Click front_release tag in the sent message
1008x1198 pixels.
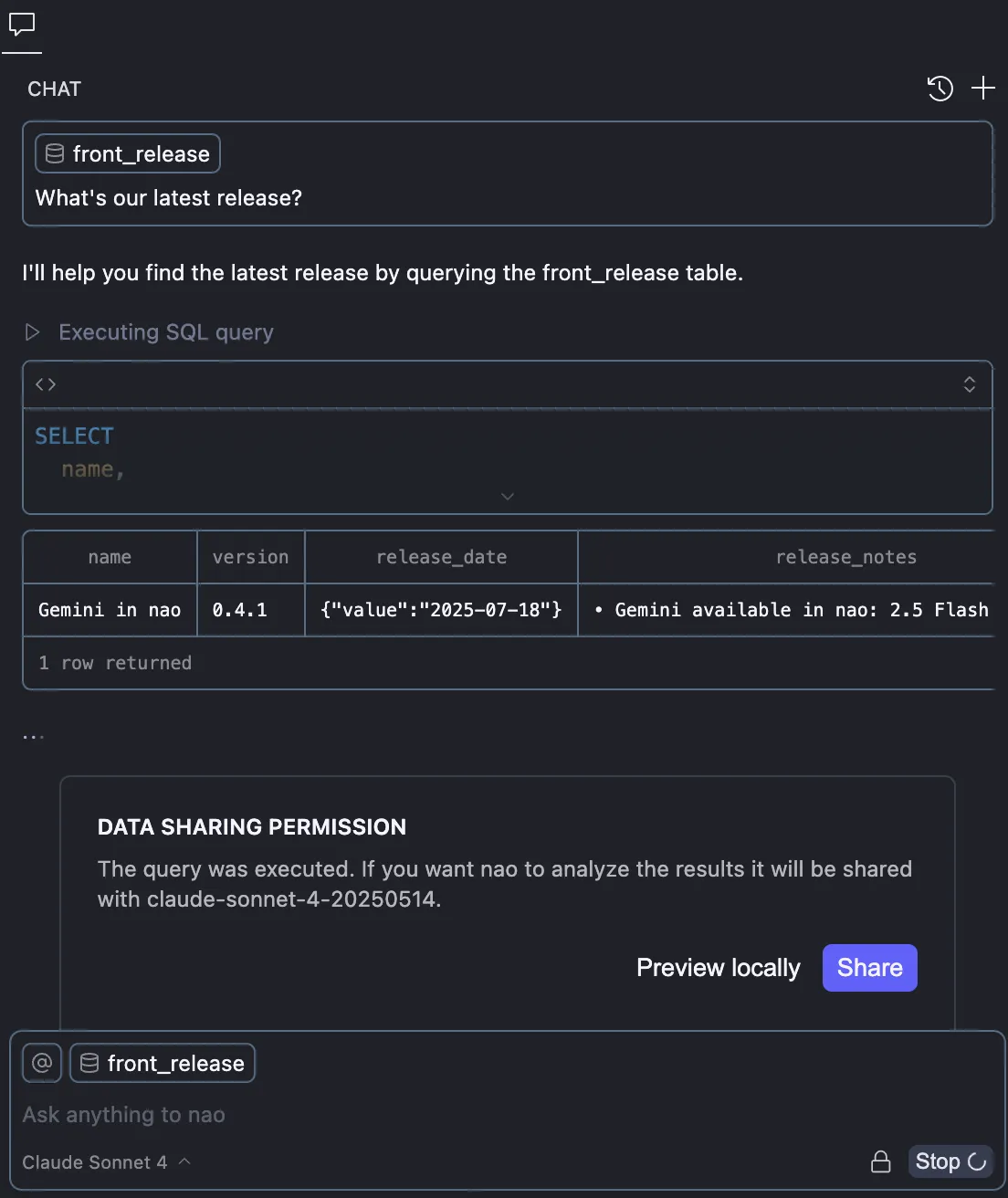click(x=128, y=154)
